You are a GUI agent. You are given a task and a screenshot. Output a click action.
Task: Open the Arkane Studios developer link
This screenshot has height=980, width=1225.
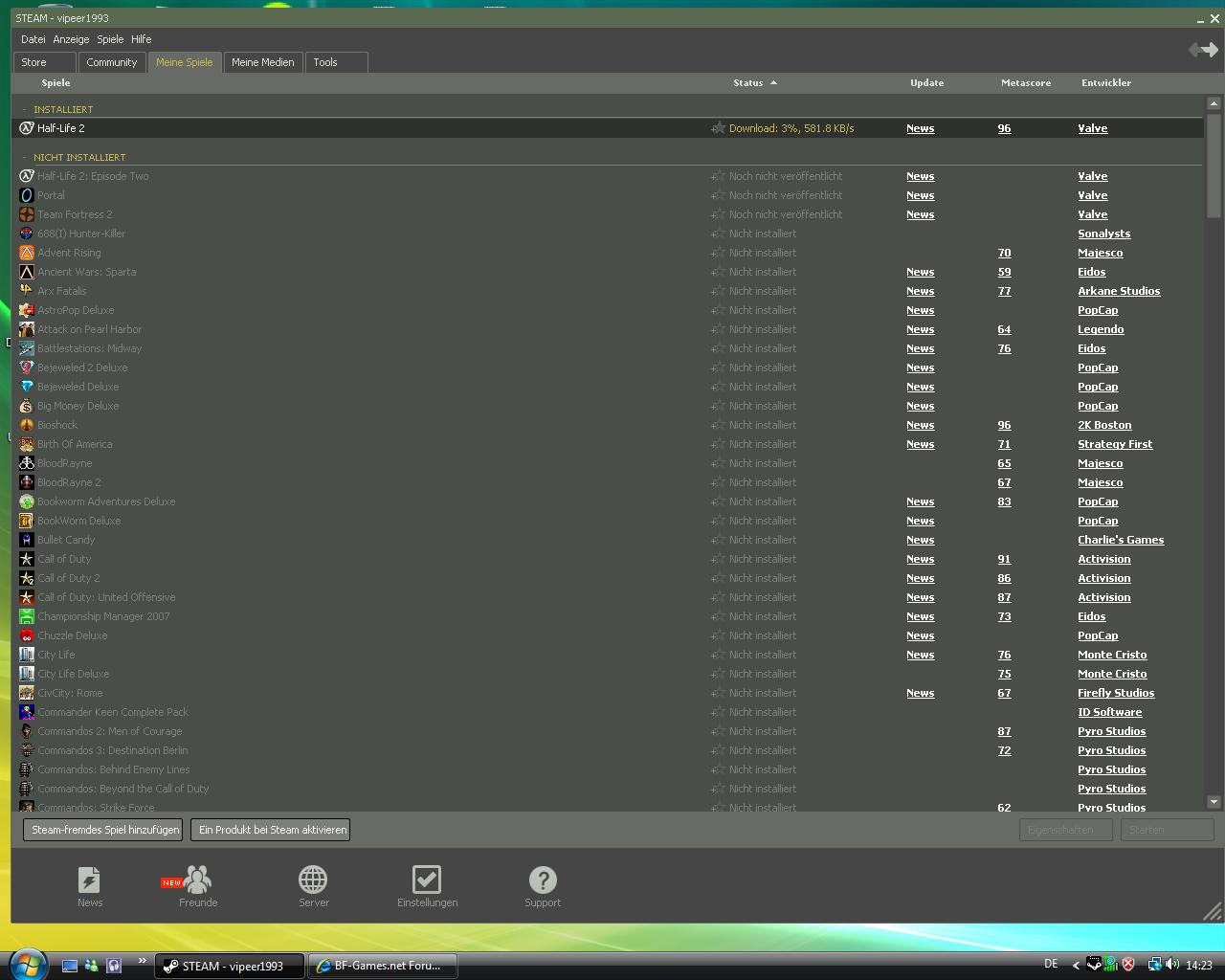[1119, 291]
